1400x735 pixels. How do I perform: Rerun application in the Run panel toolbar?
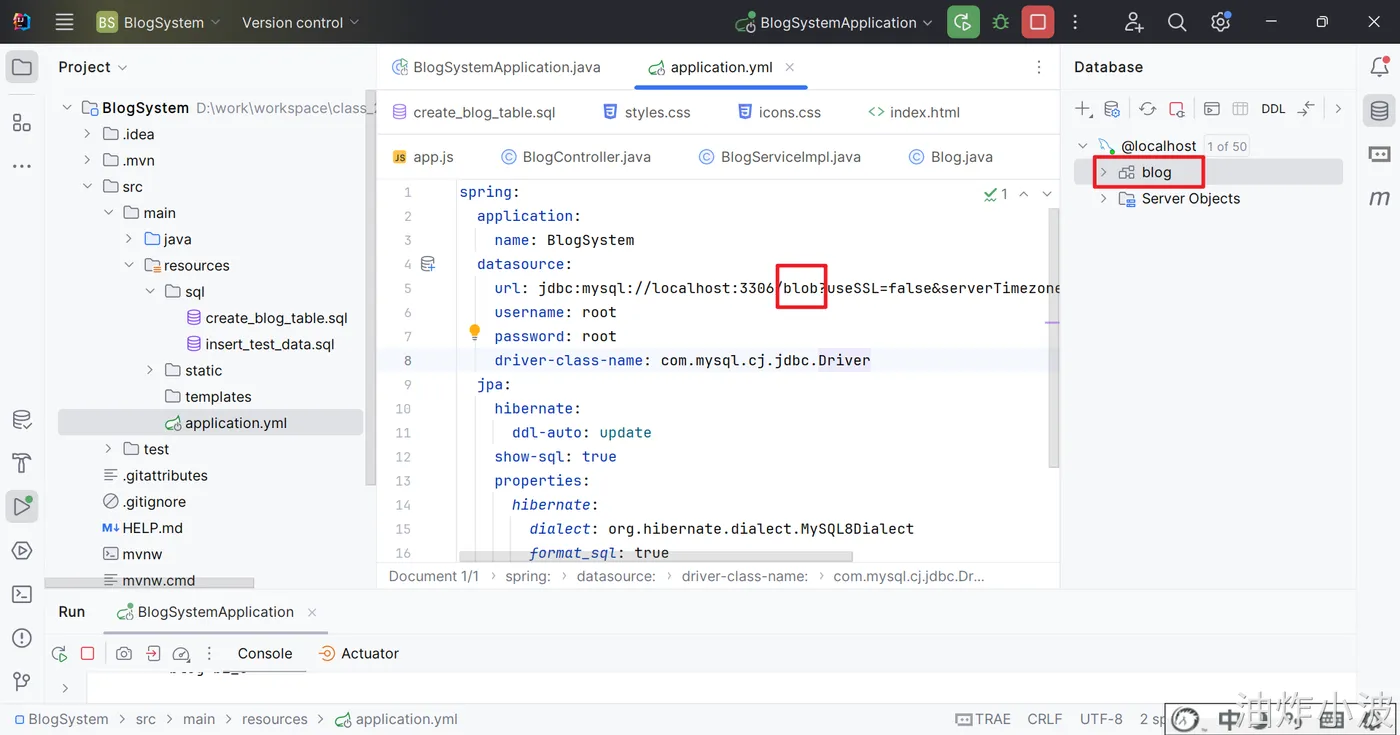click(x=60, y=654)
